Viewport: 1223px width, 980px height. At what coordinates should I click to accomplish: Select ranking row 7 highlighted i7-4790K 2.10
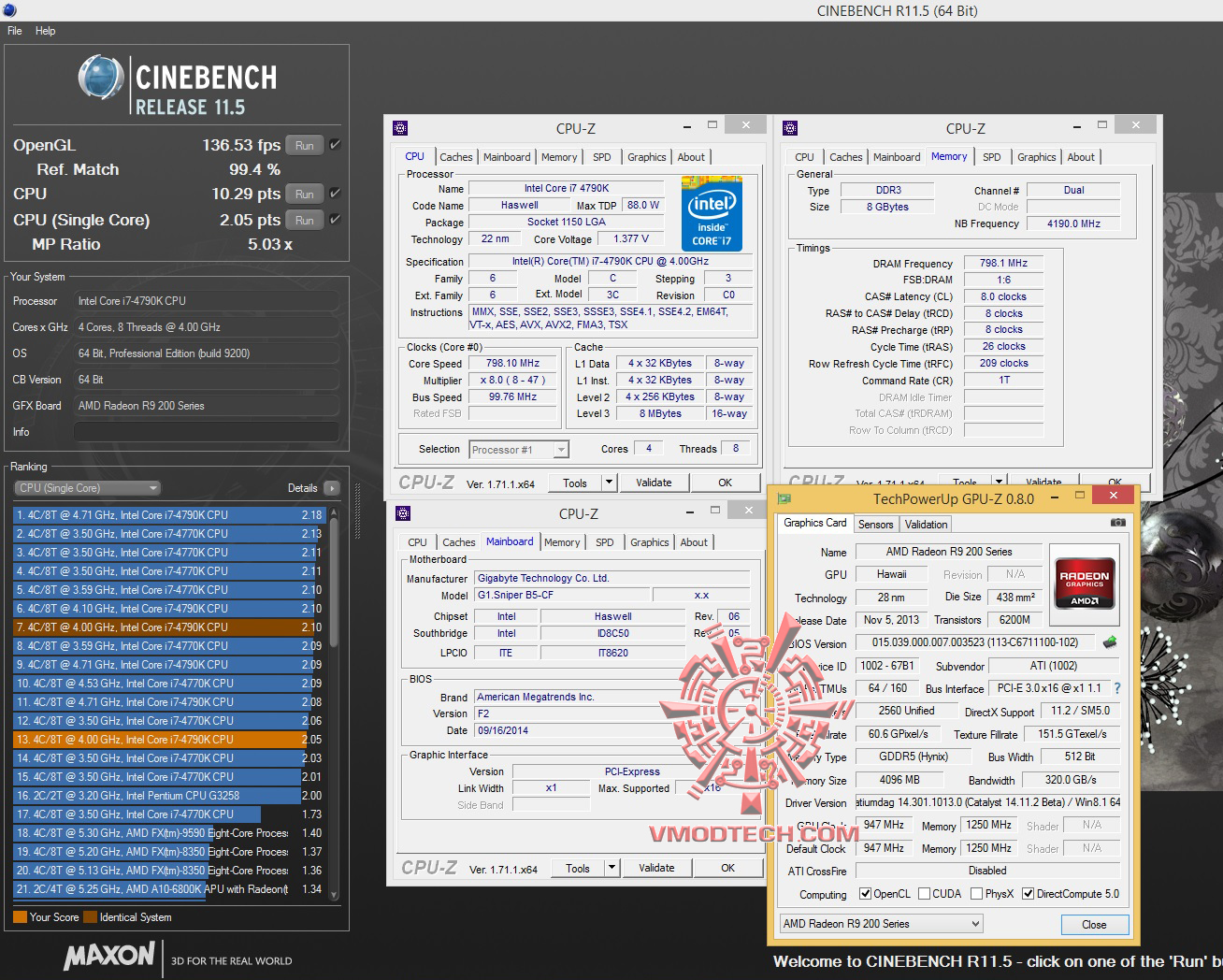168,627
